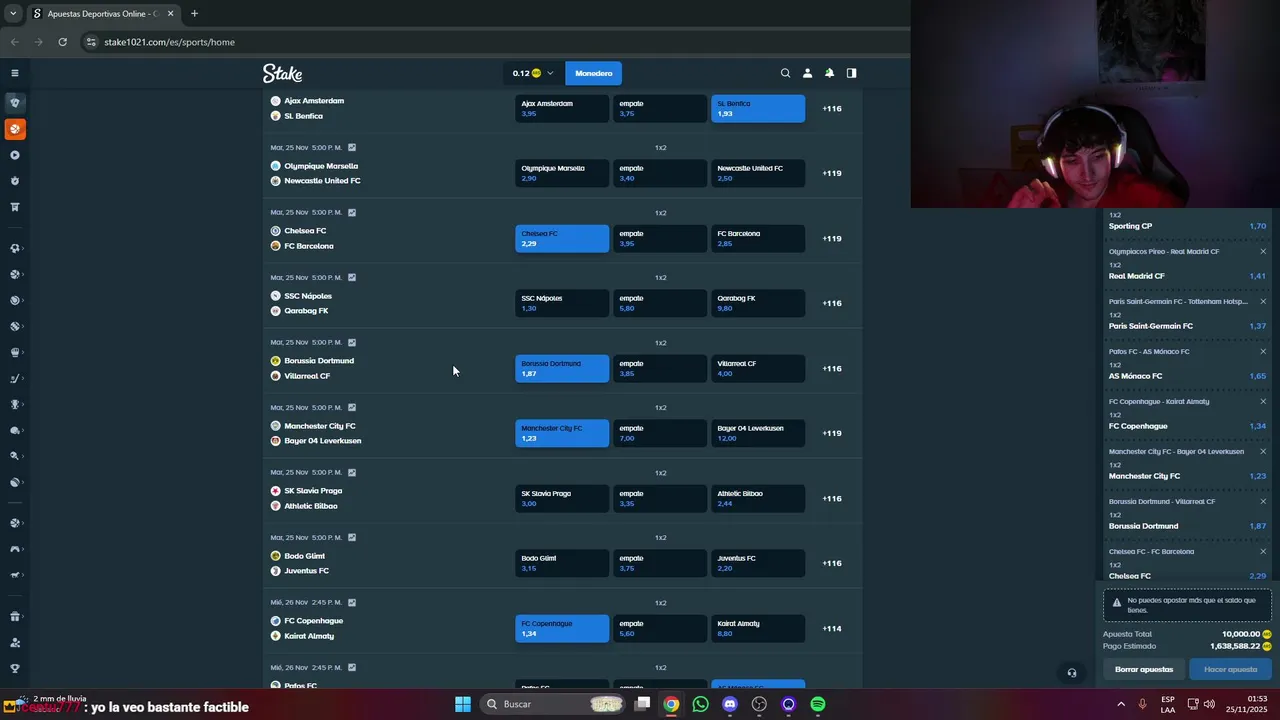Viewport: 1280px width, 720px height.
Task: Select FC Barcelona 2,85 odds
Action: click(x=758, y=238)
